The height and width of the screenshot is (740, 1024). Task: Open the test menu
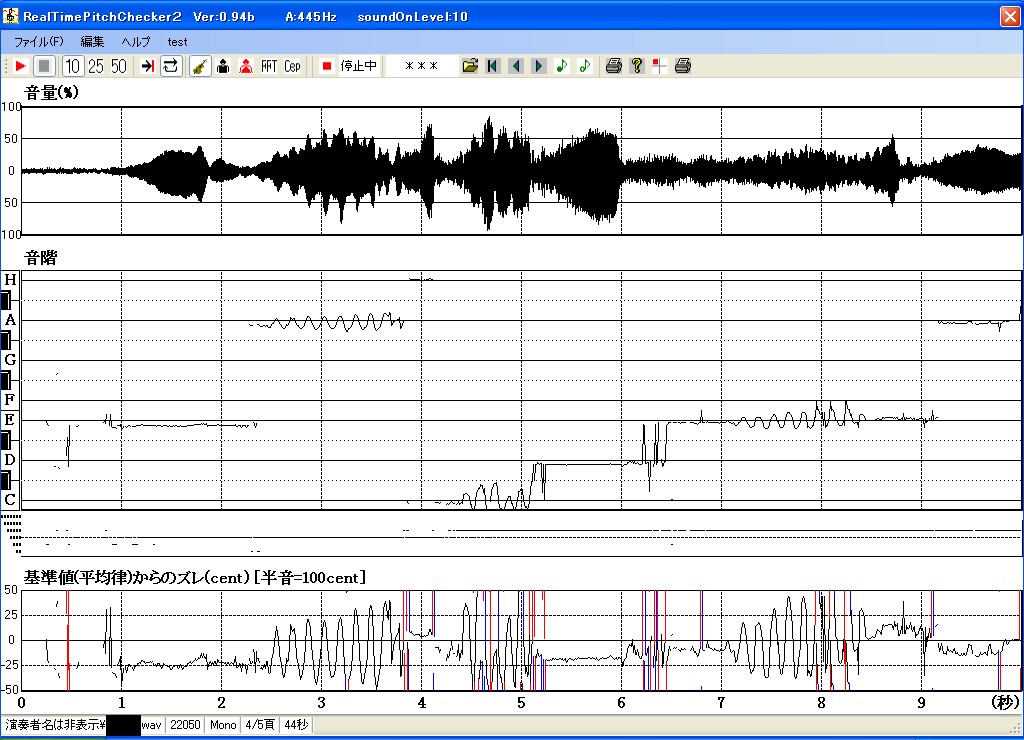pyautogui.click(x=177, y=42)
